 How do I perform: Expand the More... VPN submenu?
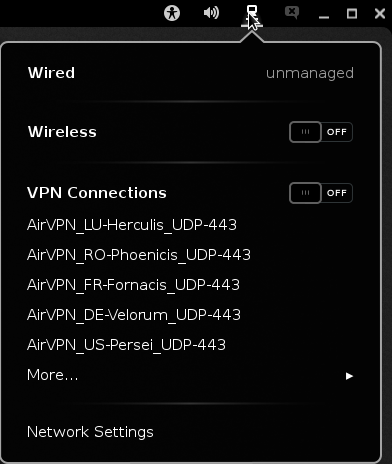[x=190, y=375]
